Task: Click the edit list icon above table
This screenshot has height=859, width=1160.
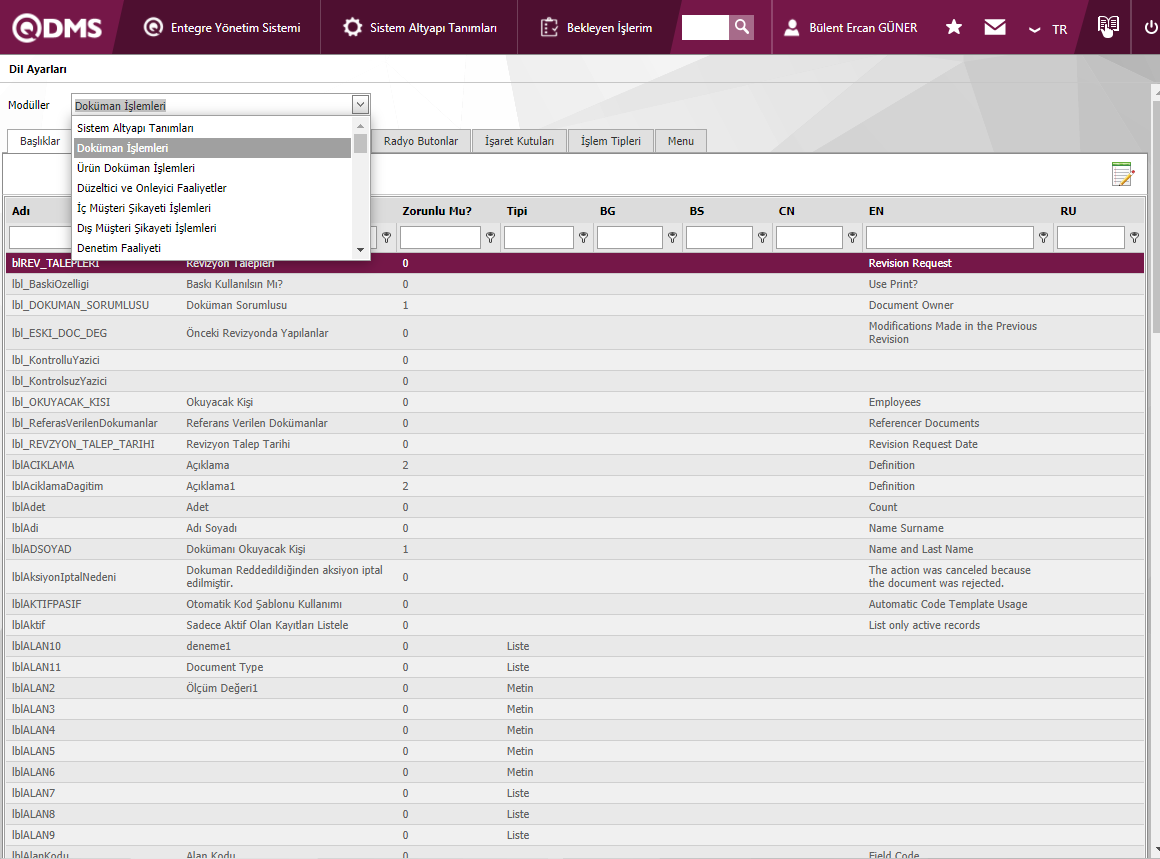Action: pos(1123,174)
